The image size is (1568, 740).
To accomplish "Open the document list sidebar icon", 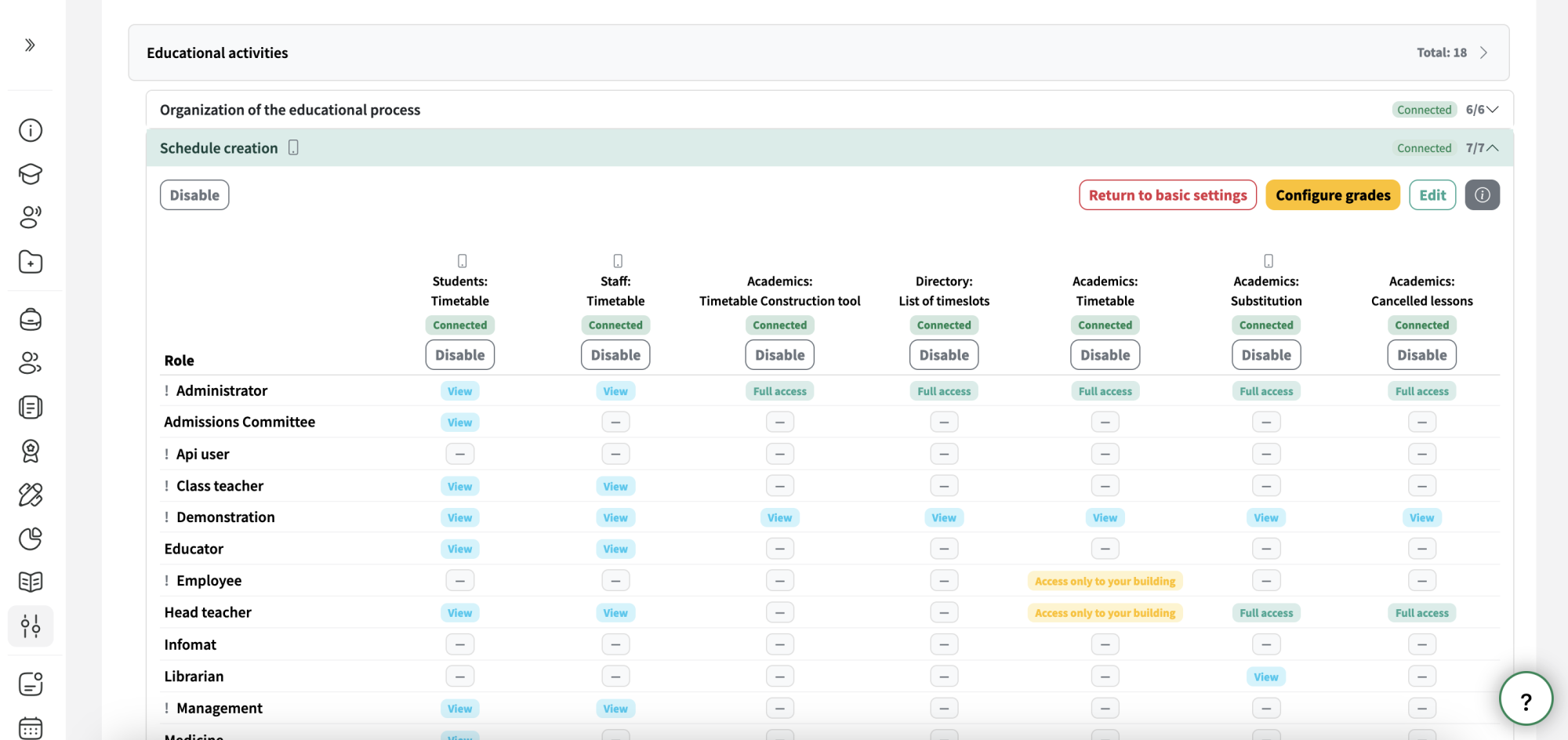I will click(x=31, y=407).
